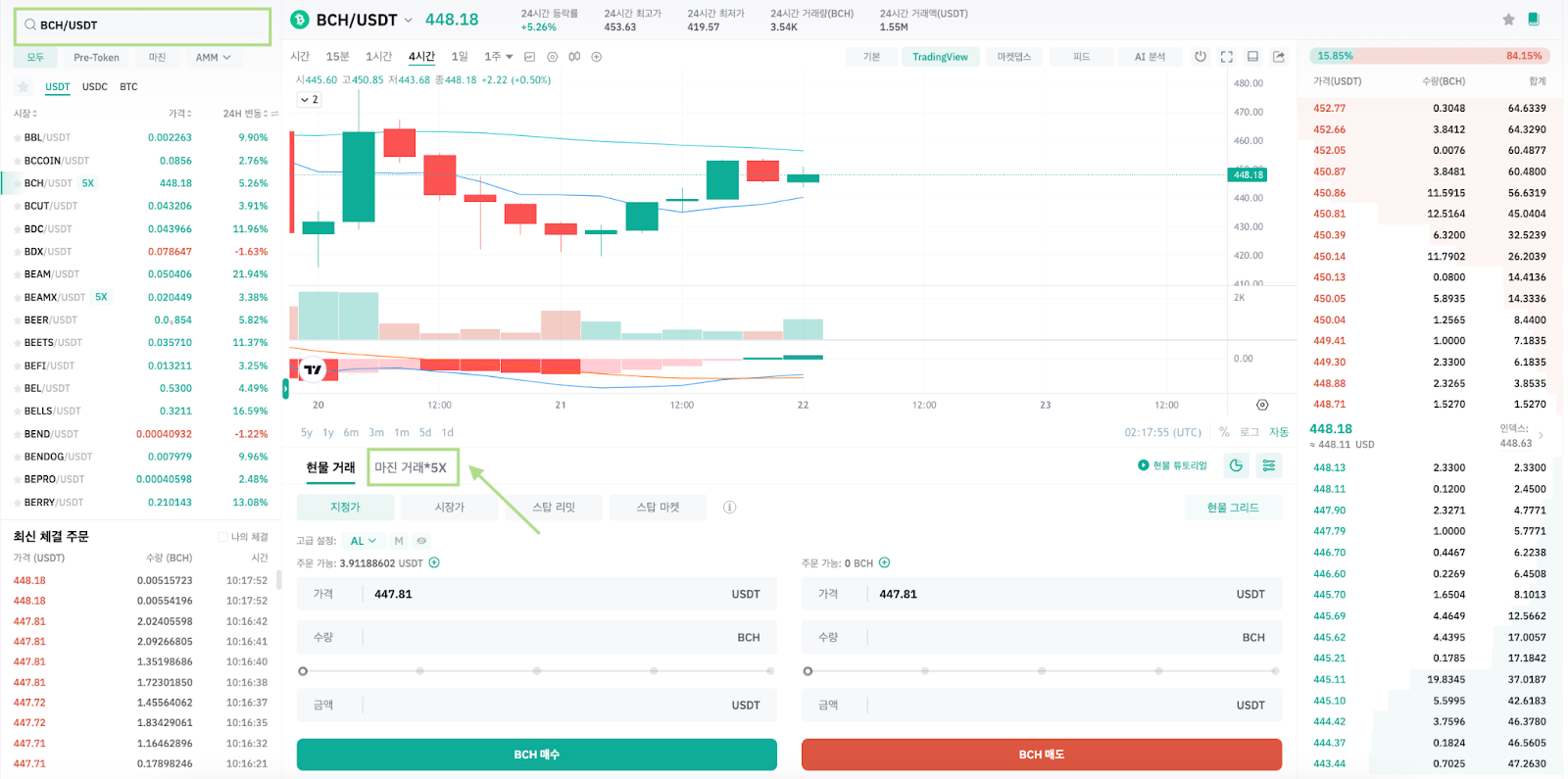Image resolution: width=1568 pixels, height=779 pixels.
Task: Open chart settings gear near time axis
Action: click(x=1262, y=405)
